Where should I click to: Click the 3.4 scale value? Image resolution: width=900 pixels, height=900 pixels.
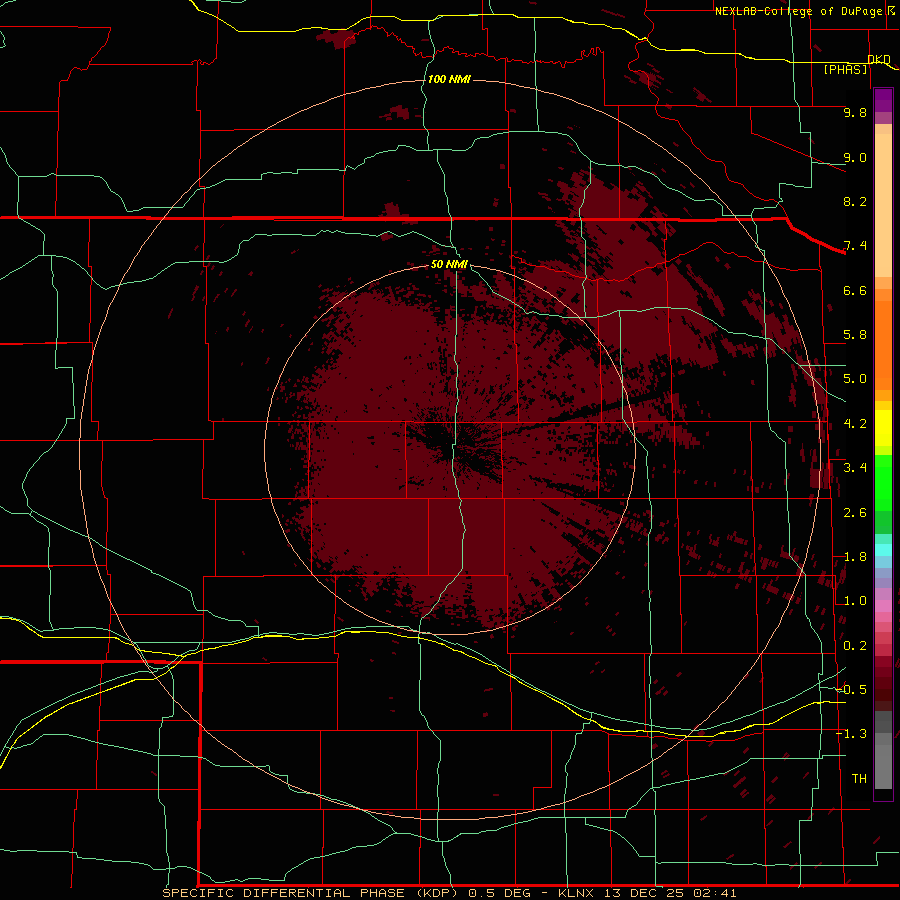(855, 468)
